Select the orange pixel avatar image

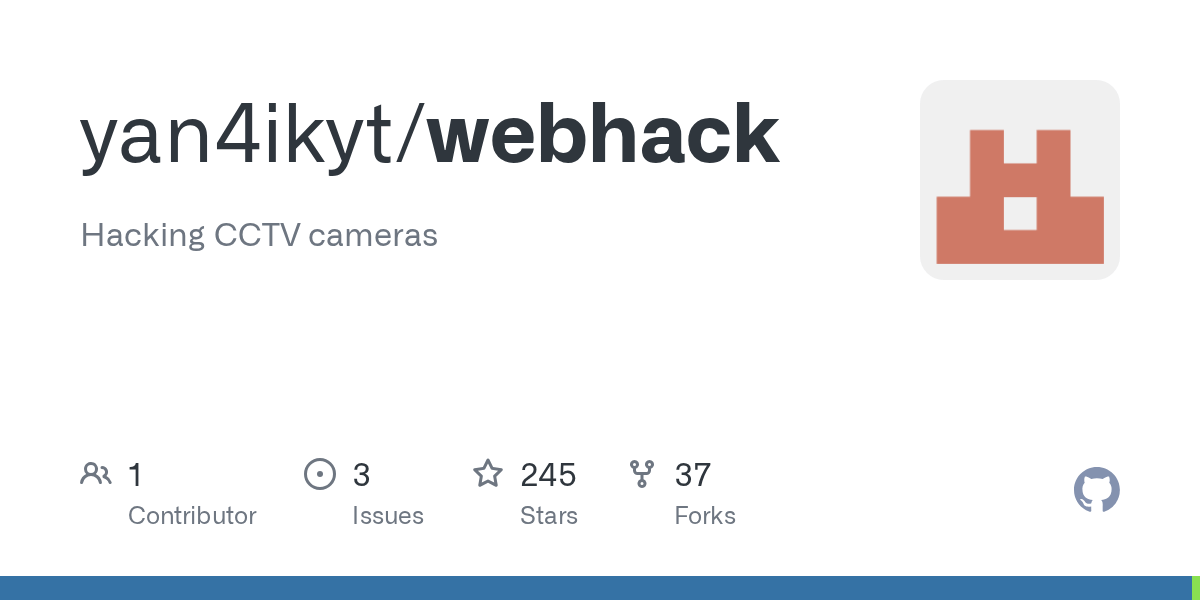click(x=1020, y=180)
